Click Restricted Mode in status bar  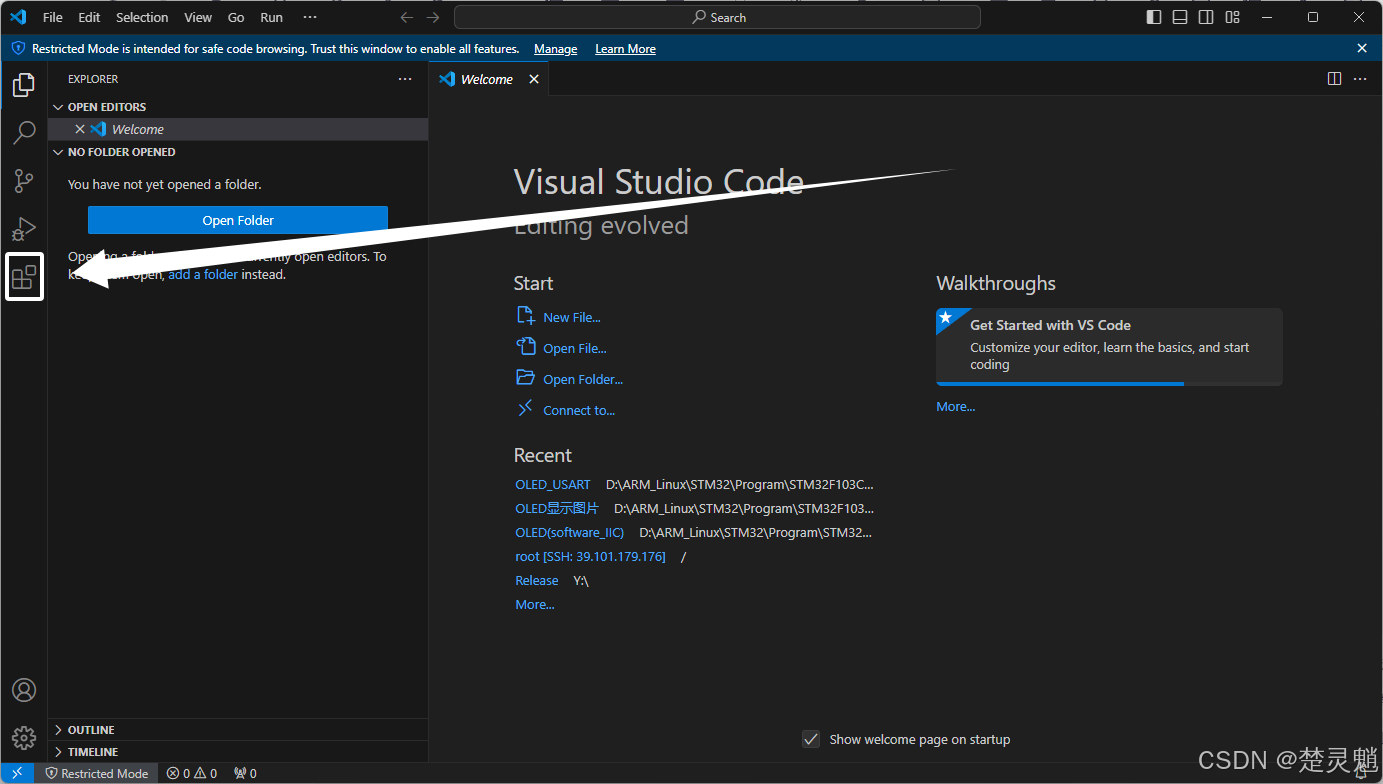97,773
